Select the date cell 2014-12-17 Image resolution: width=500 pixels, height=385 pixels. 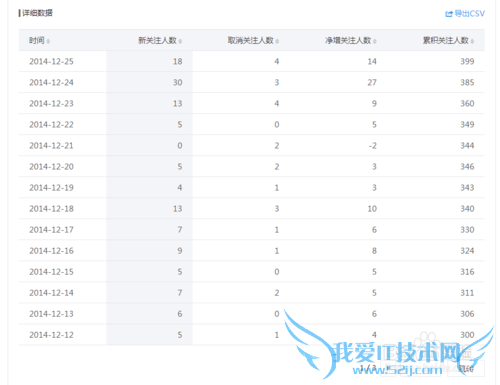[x=51, y=230]
